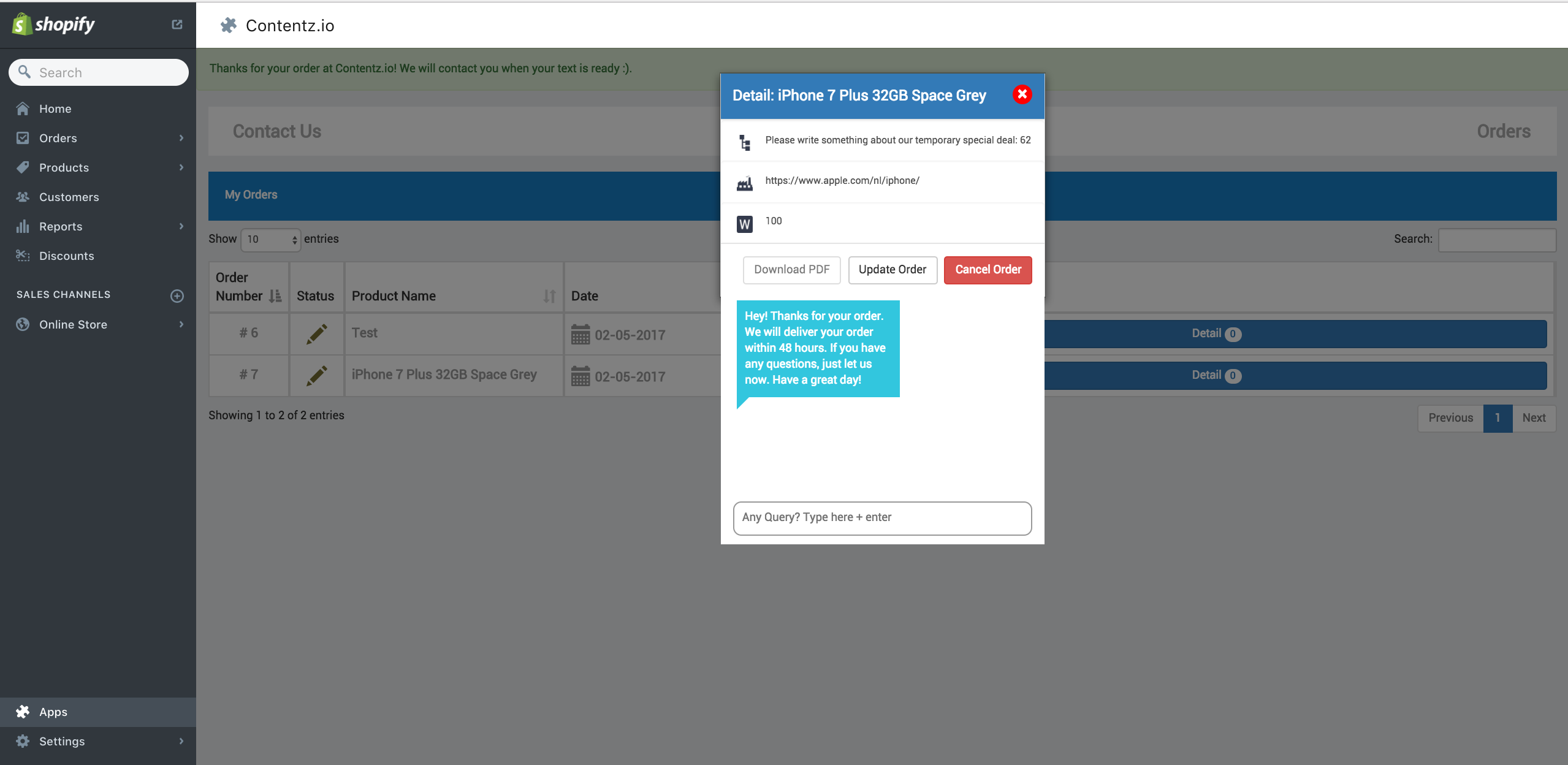
Task: Open Discounts in sidebar menu
Action: [98, 256]
